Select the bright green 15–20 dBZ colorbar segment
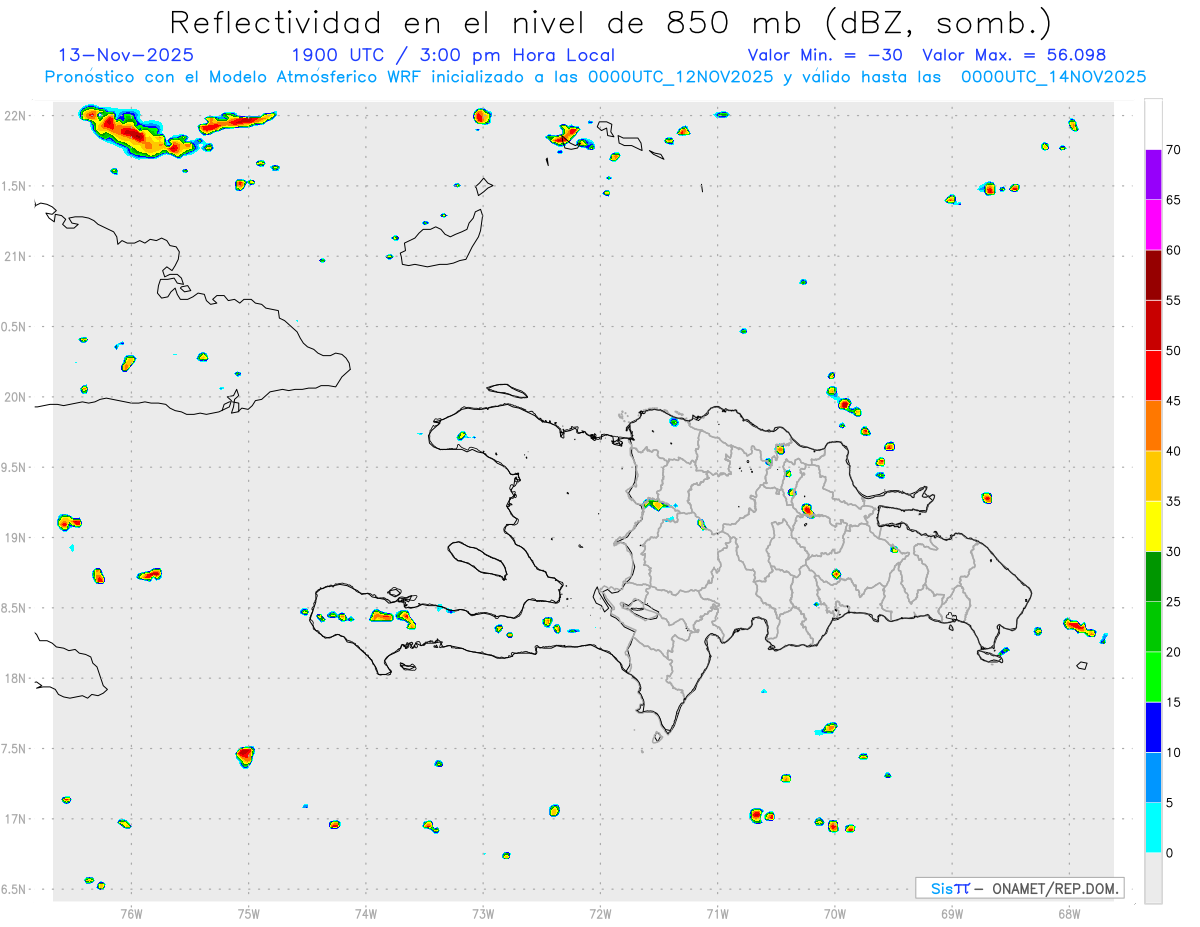Viewport: 1200px width, 927px height. pos(1153,677)
